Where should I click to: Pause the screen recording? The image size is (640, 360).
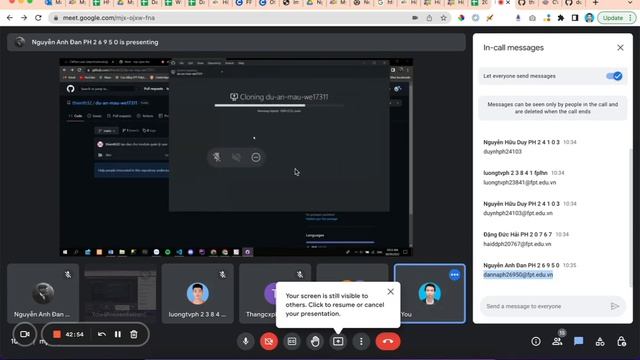pos(118,334)
